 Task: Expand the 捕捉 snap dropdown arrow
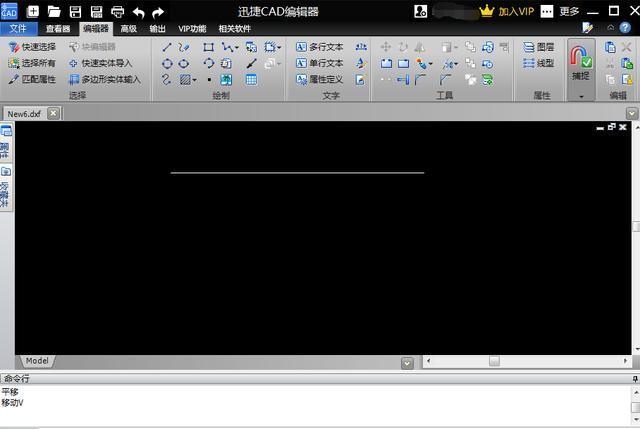coord(580,96)
